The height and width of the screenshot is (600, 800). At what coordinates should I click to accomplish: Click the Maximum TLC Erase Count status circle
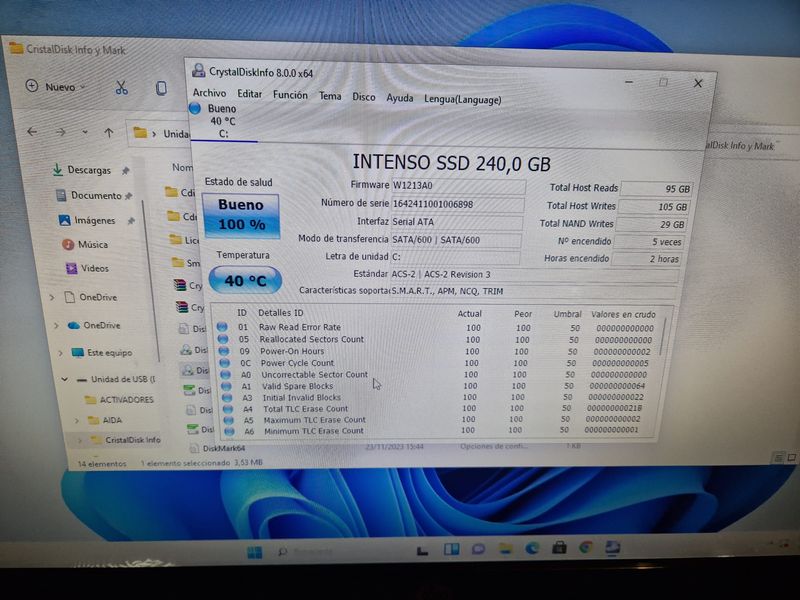tap(229, 420)
